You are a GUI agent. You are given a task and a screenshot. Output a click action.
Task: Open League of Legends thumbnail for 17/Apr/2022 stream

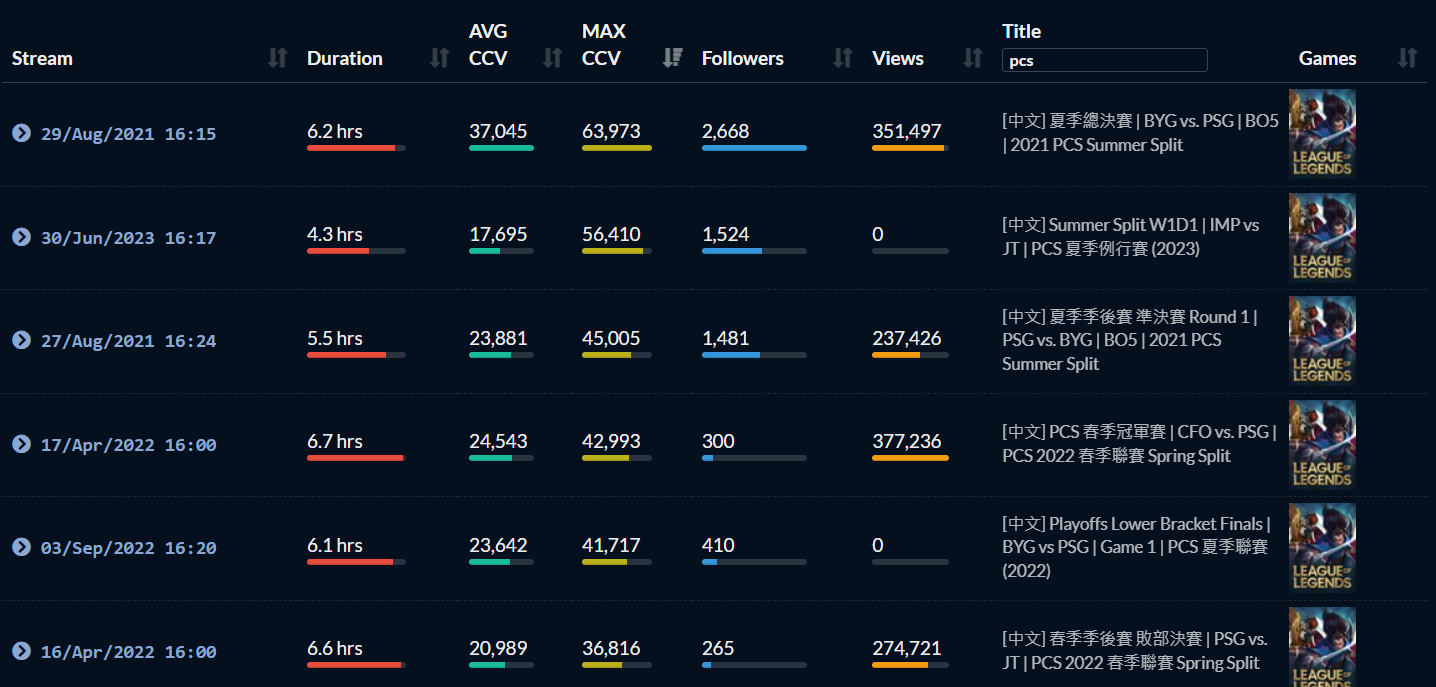point(1322,444)
